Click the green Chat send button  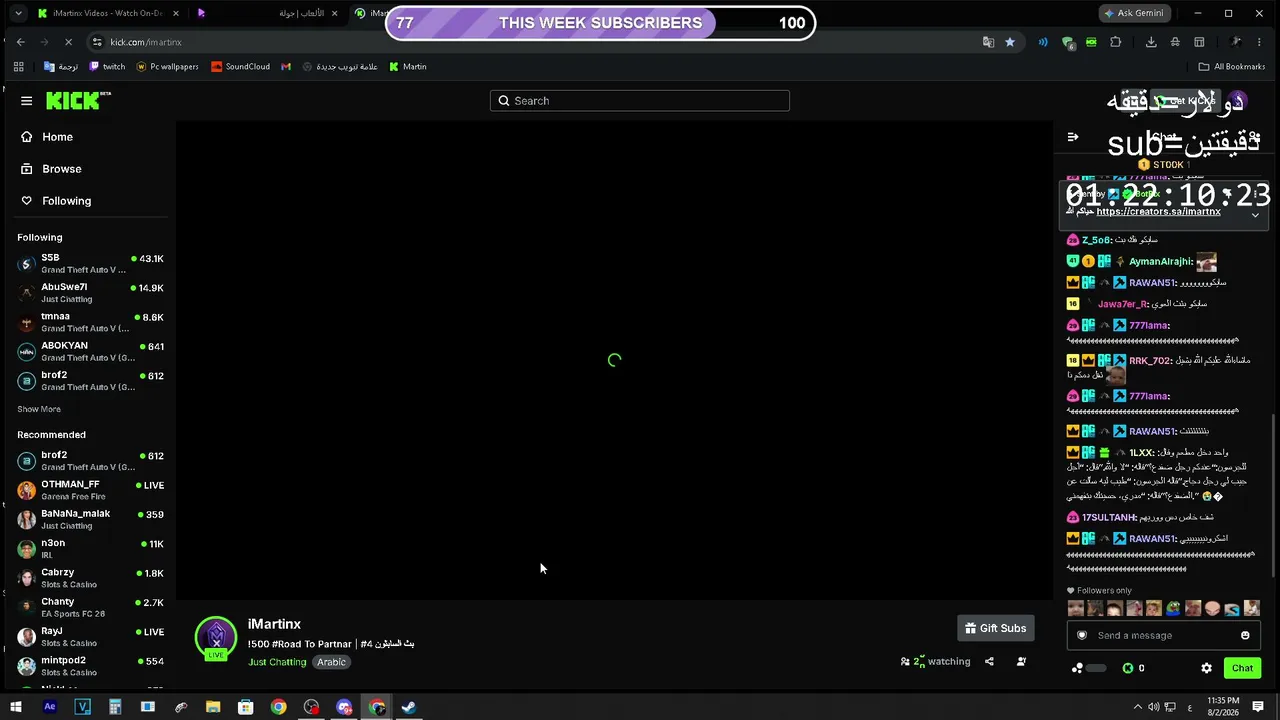[1242, 668]
